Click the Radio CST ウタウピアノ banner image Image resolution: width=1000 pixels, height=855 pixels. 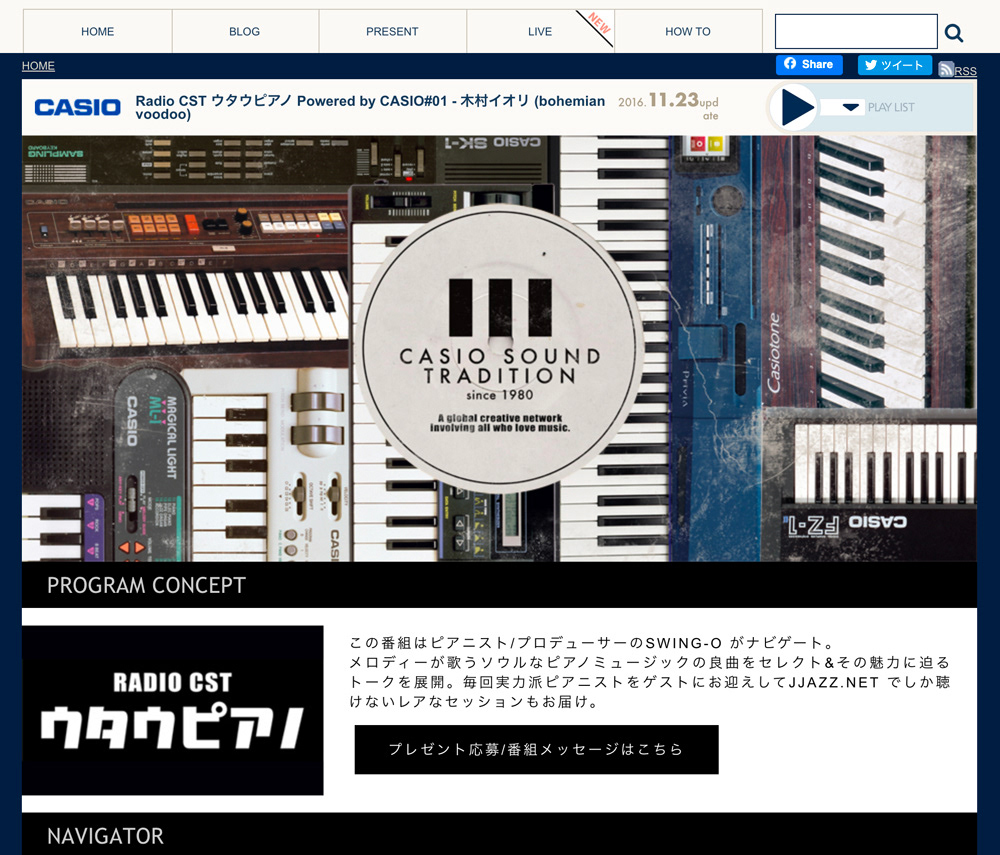tap(173, 710)
